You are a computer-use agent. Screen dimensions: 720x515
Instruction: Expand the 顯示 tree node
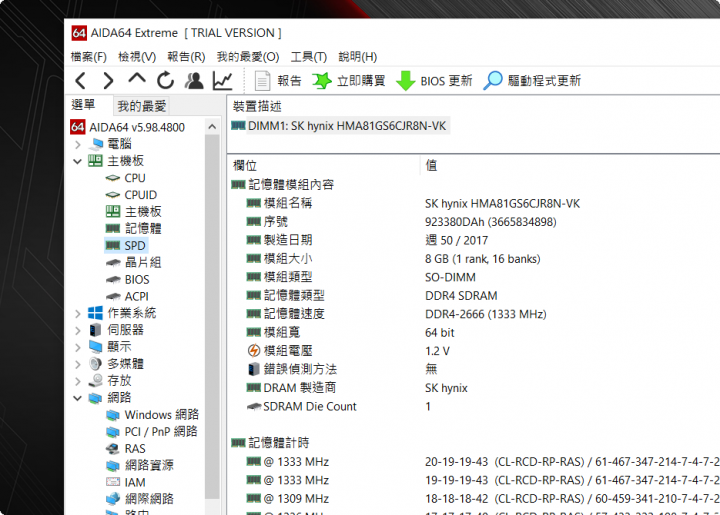point(78,347)
